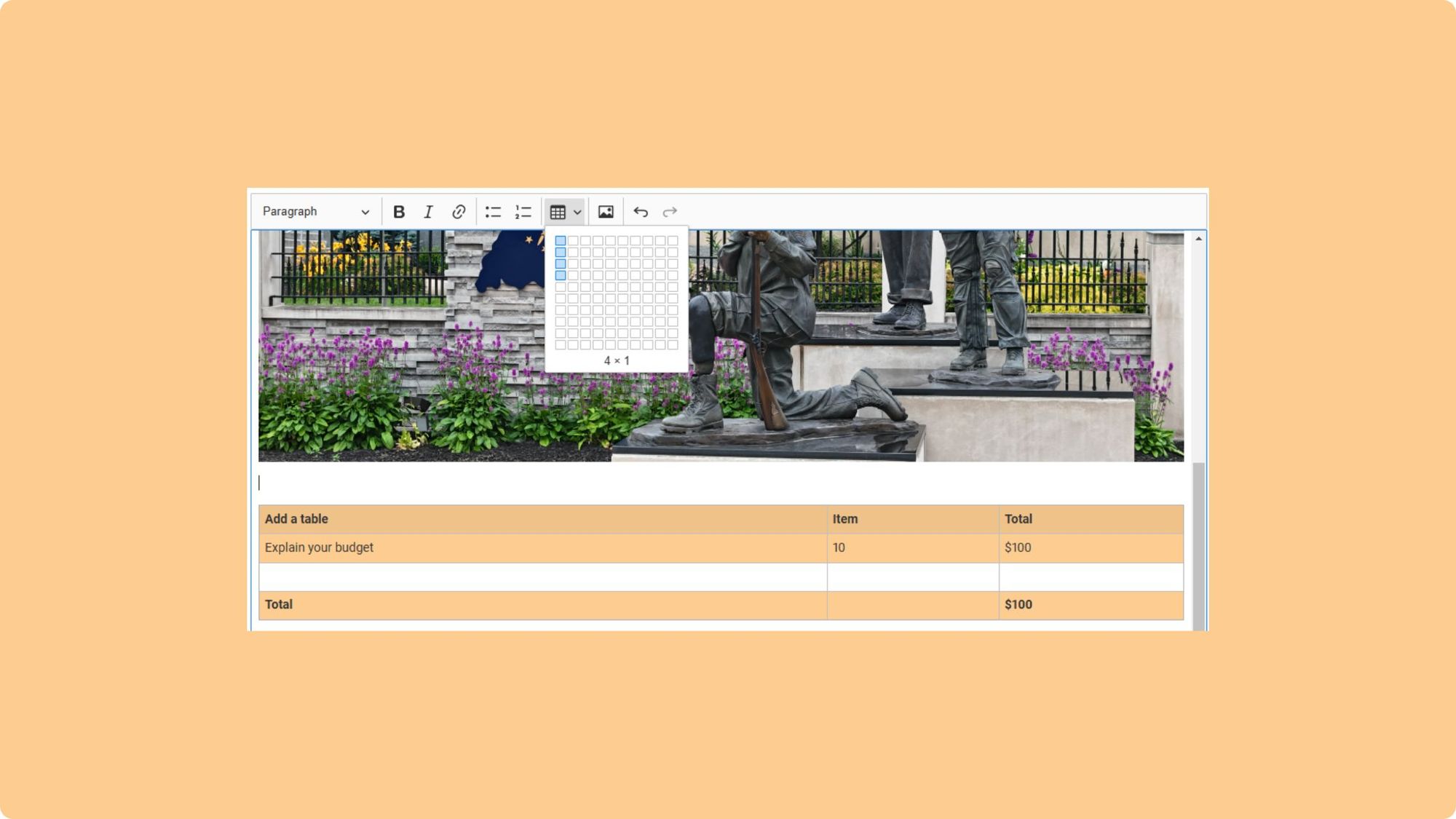Click the redo arrow
The height and width of the screenshot is (819, 1456).
pos(670,212)
